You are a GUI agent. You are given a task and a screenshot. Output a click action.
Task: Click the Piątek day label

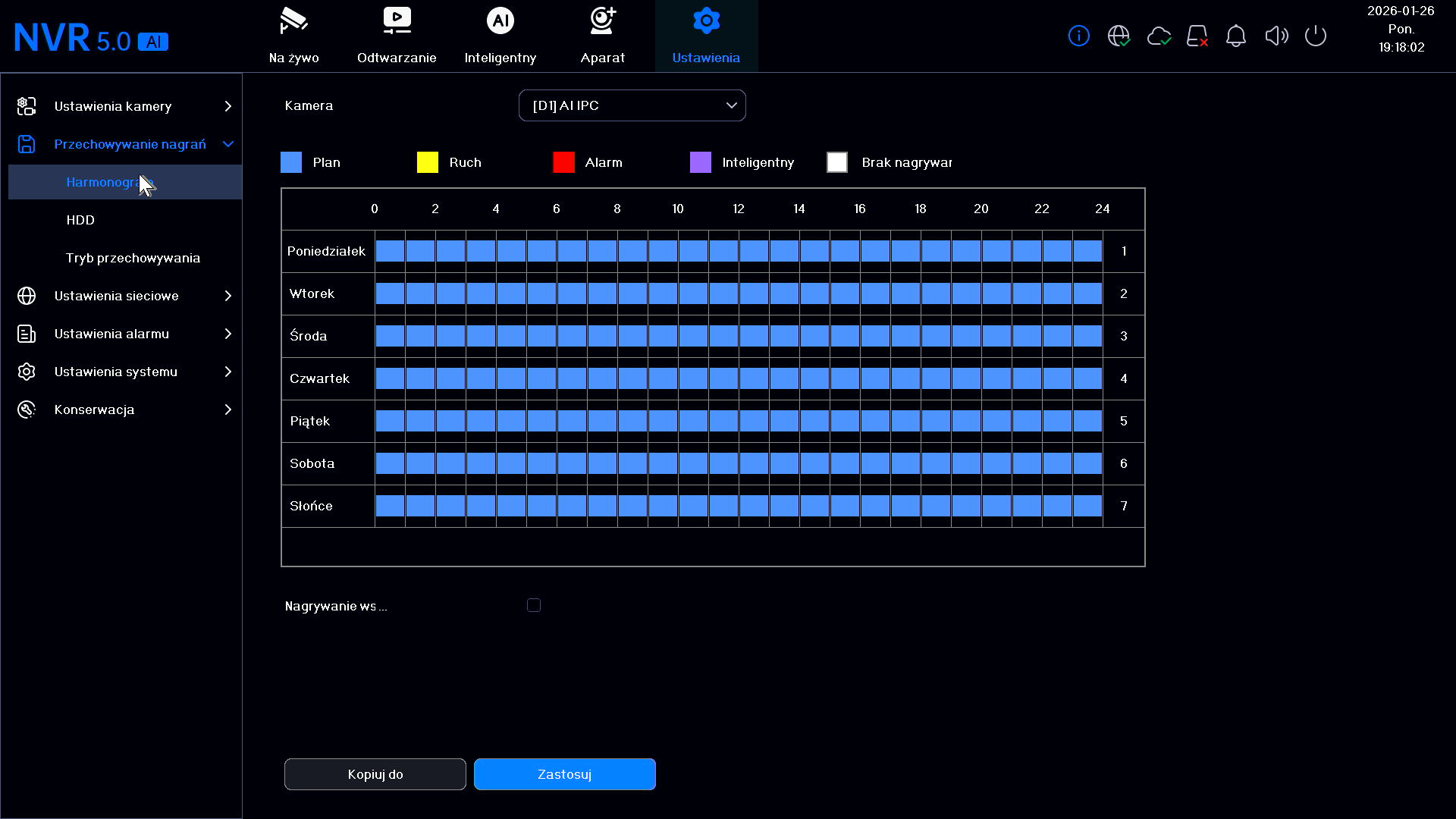310,421
